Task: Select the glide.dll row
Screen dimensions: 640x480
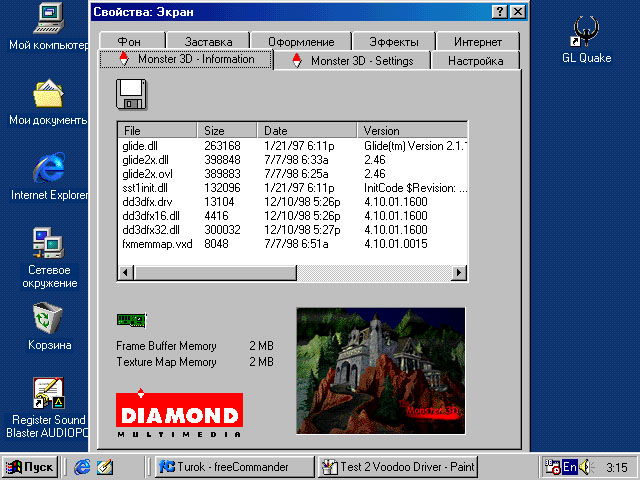Action: [x=292, y=146]
